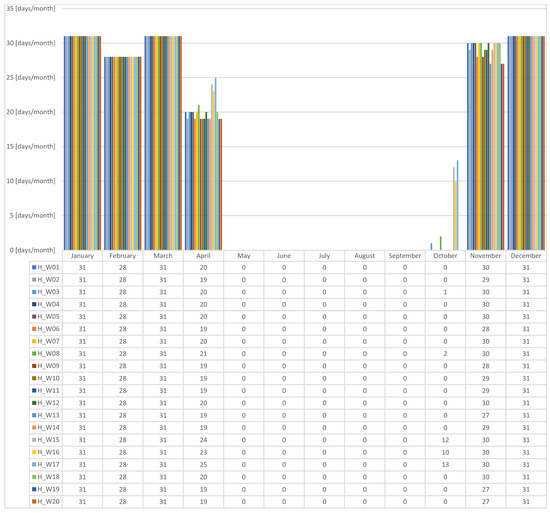The image size is (550, 513).
Task: Select the 0 [days/month] axis label
Action: [x=32, y=250]
